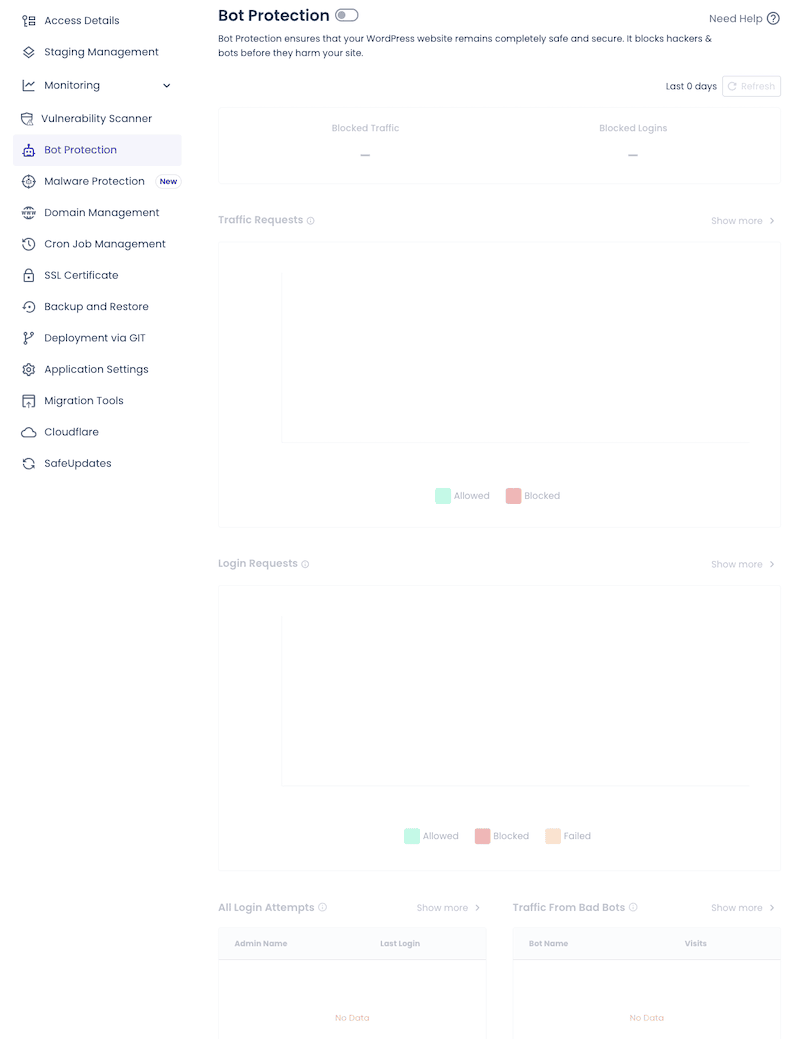
Task: Select the SSL Certificate padlock icon
Action: coord(29,275)
